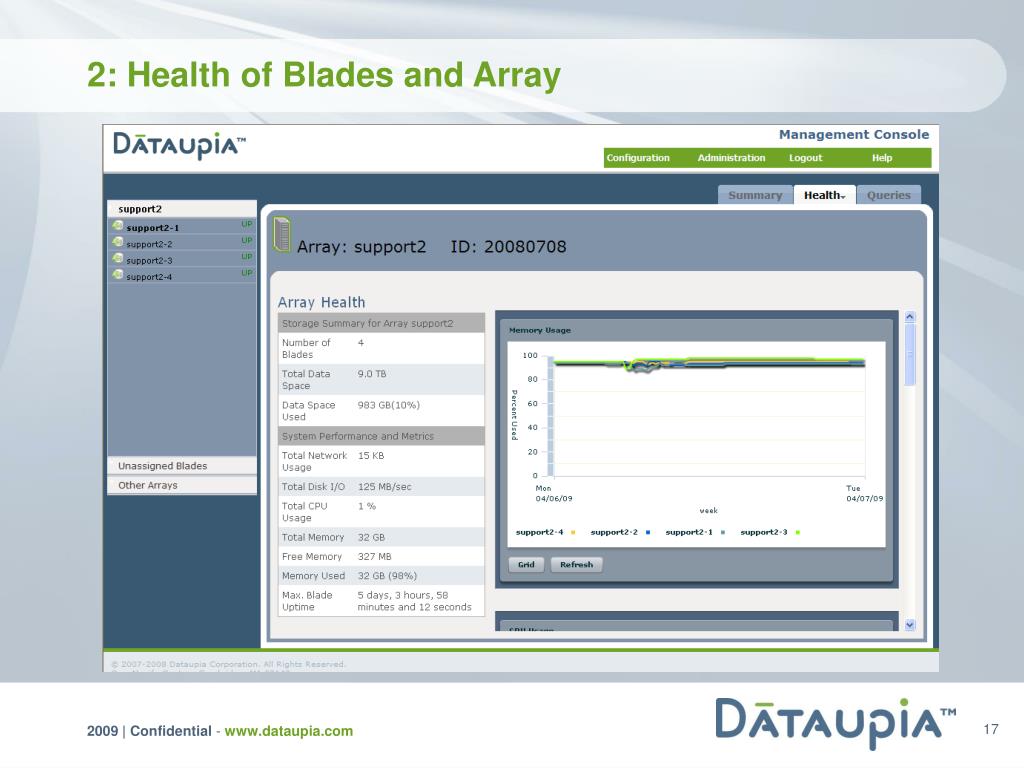Click the support2-2 blue legend swatch
The height and width of the screenshot is (768, 1024).
pos(648,532)
